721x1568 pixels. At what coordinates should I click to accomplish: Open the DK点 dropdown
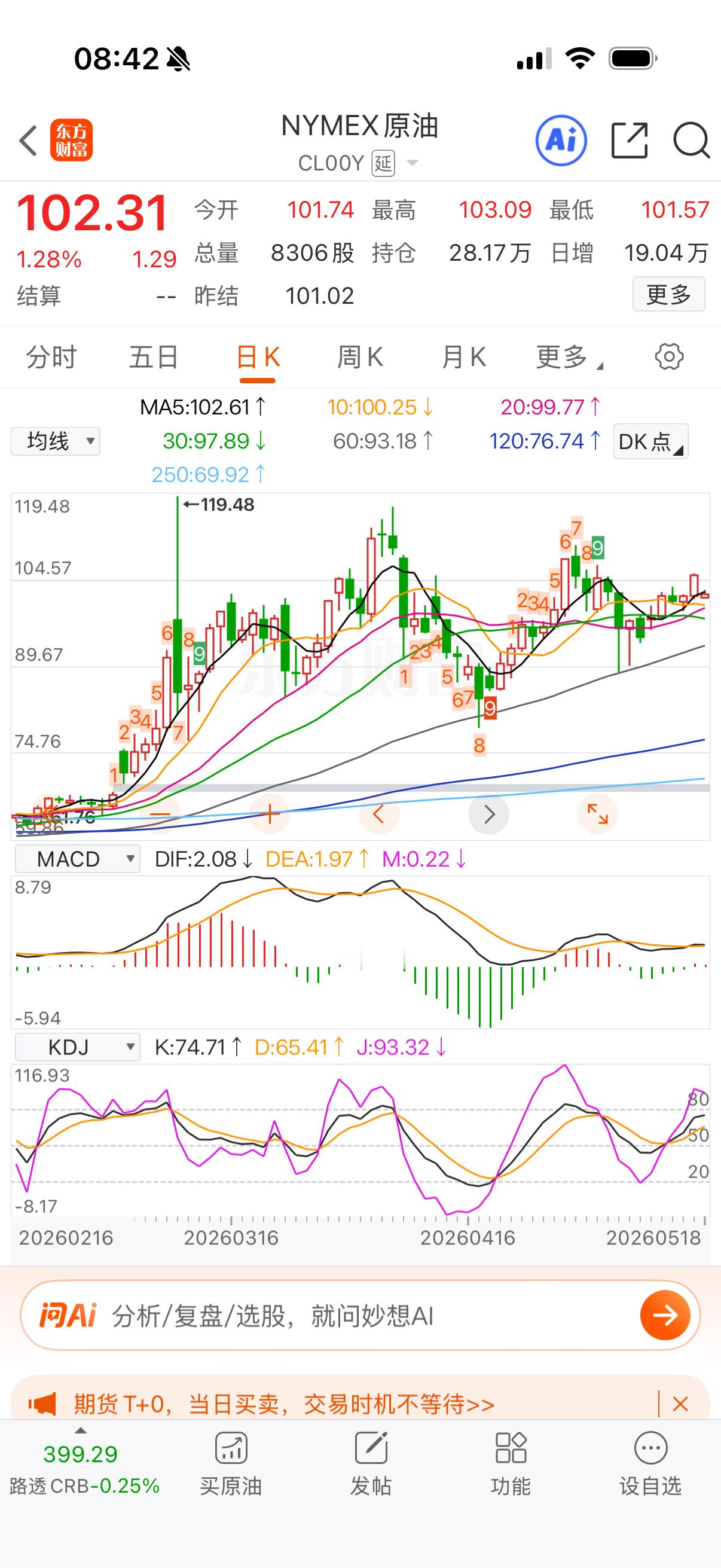[650, 441]
